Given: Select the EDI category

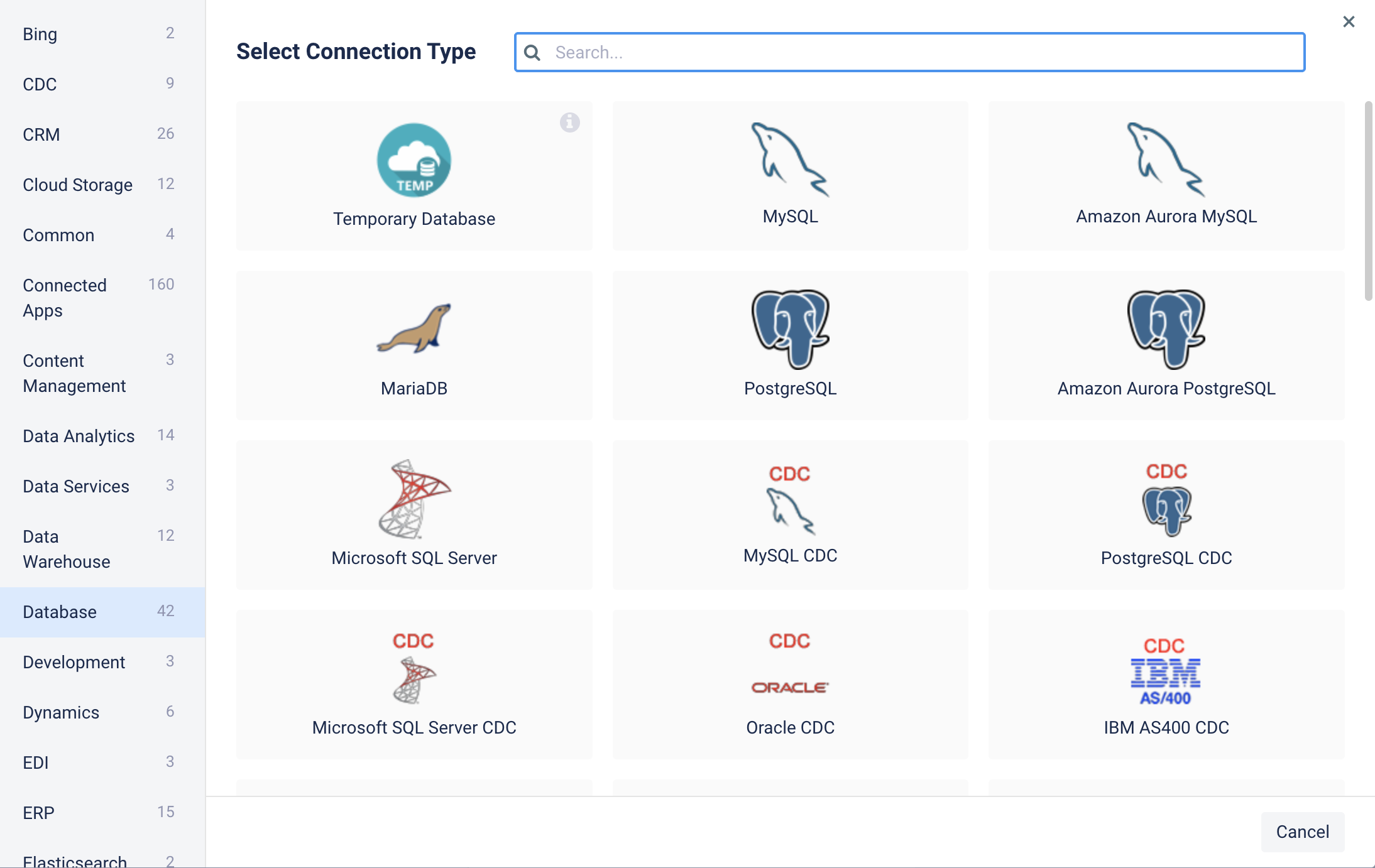Looking at the screenshot, I should pyautogui.click(x=102, y=762).
